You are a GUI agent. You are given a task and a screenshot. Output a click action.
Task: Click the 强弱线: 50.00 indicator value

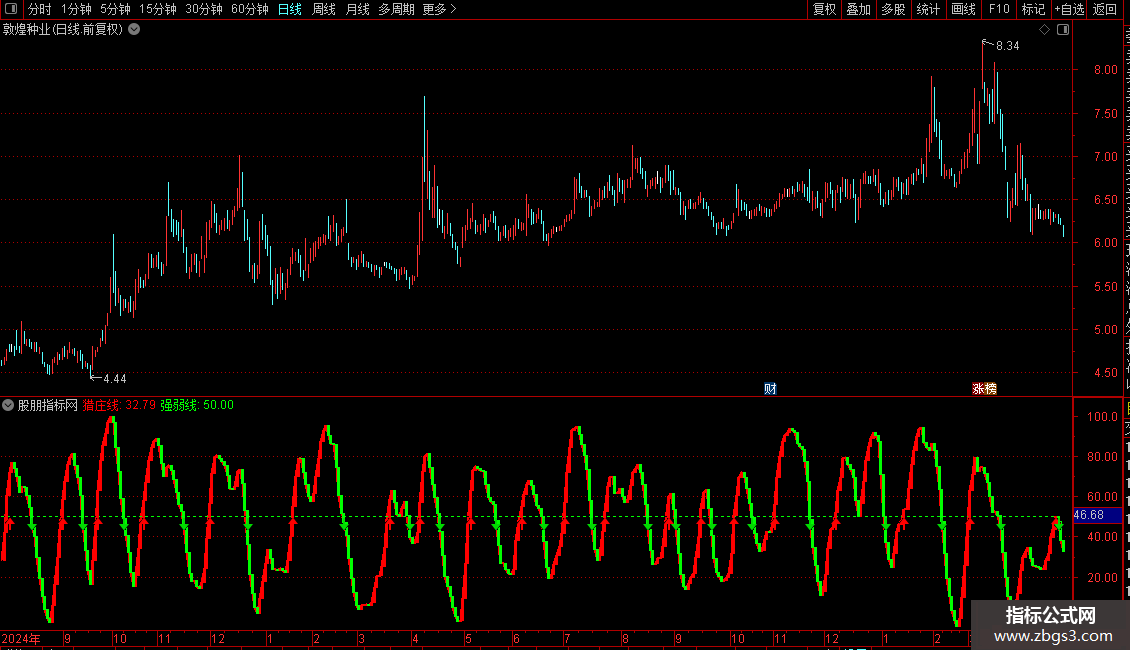197,405
